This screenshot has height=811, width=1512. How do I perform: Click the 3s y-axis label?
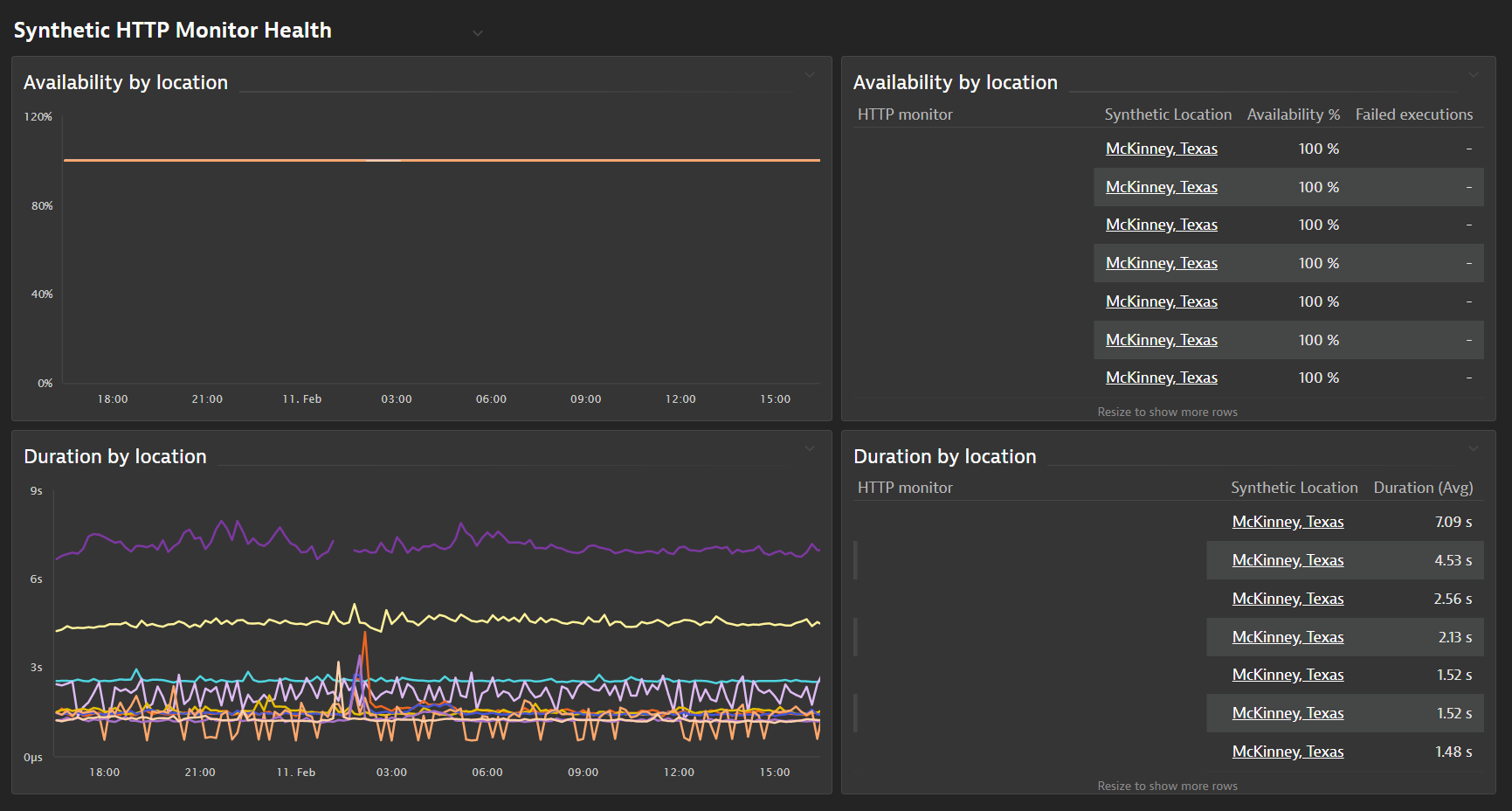pyautogui.click(x=36, y=668)
